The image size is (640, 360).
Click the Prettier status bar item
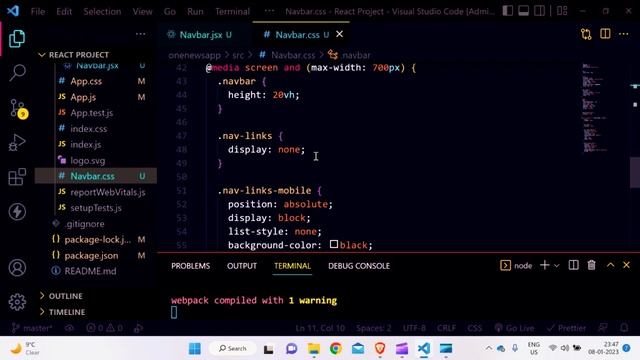tap(567, 328)
